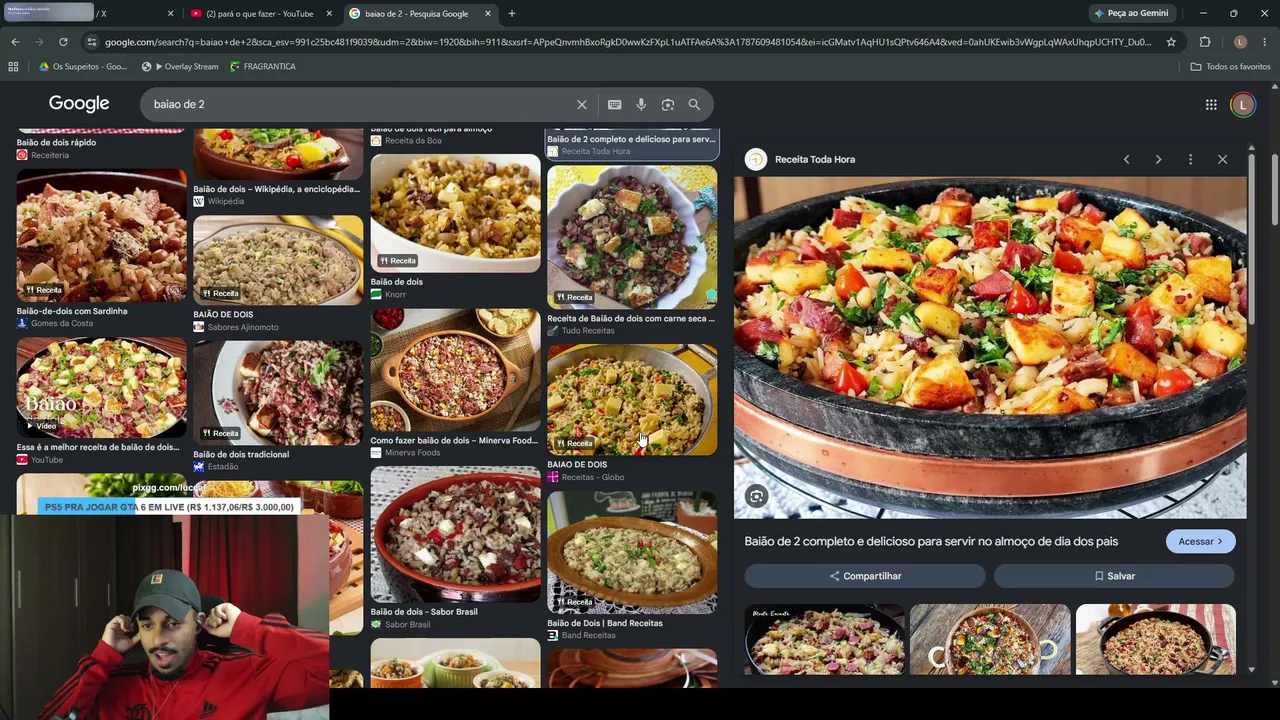The width and height of the screenshot is (1280, 720).
Task: Switch to the X tab
Action: (90, 14)
